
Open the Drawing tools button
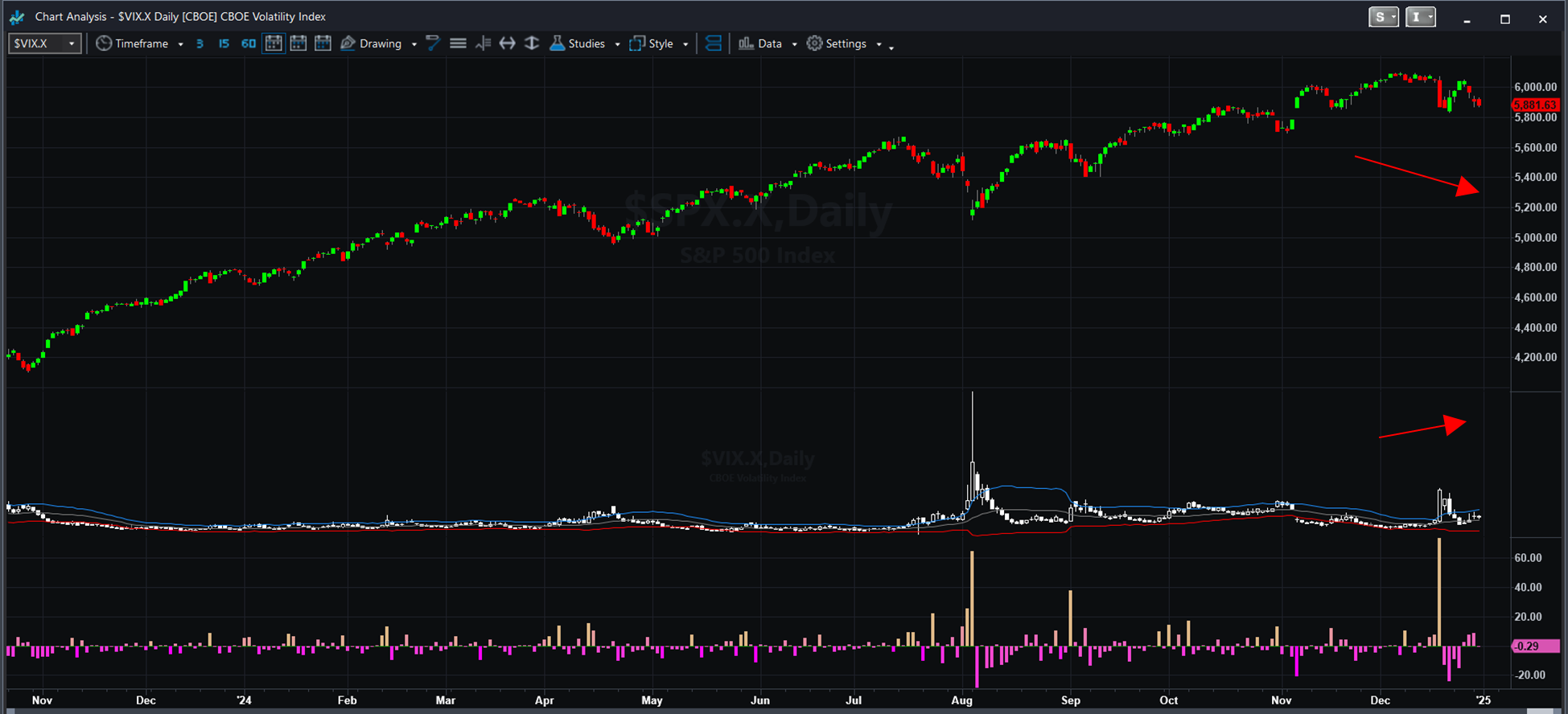coord(371,43)
